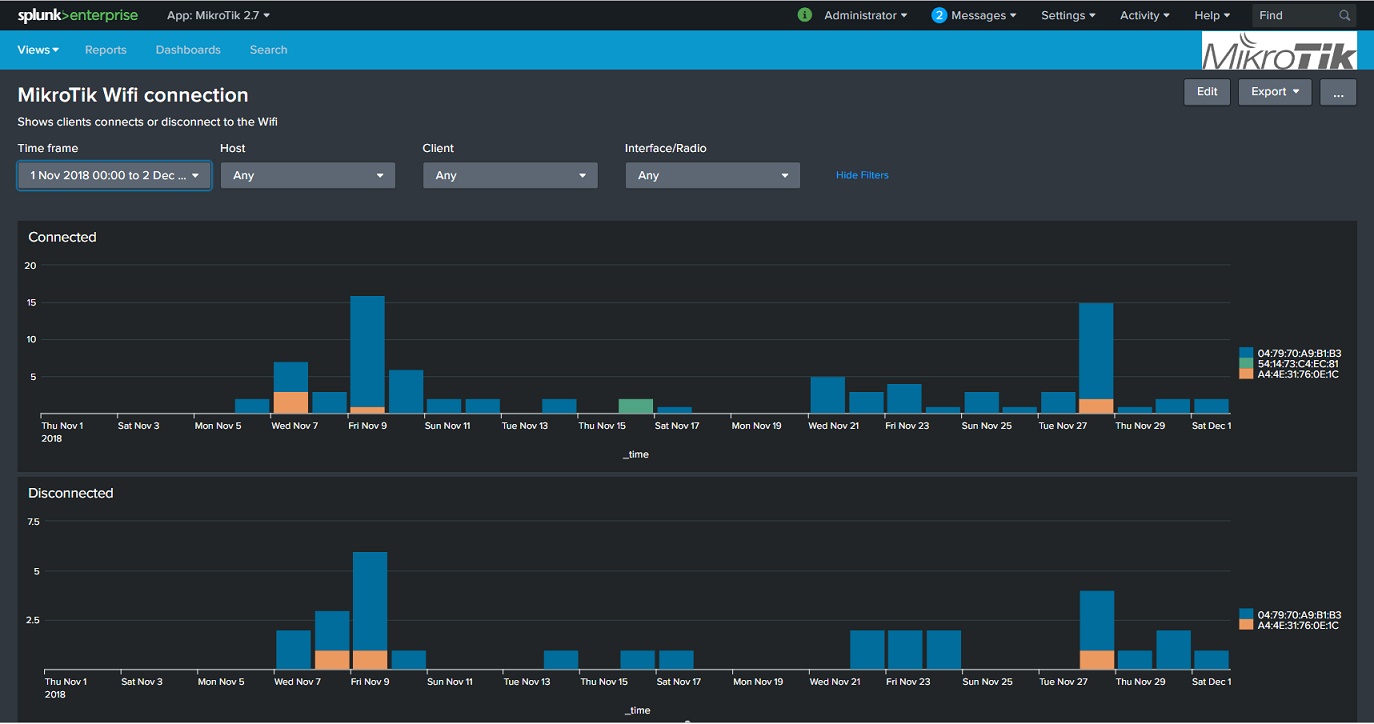1374x724 pixels.
Task: Click blue legend swatch 04:79:70:A9:B1:B3 in Connected
Action: click(x=1246, y=353)
